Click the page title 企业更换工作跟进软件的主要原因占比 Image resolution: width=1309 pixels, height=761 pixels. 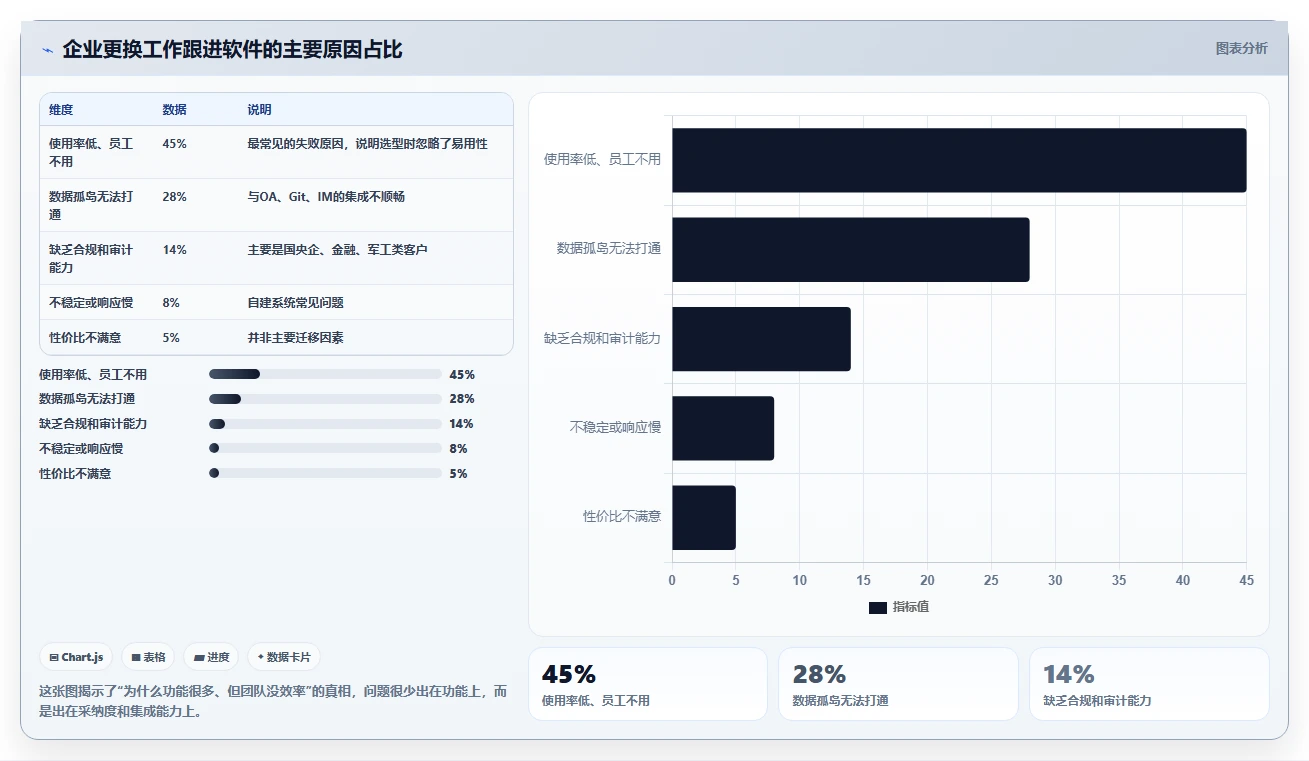pyautogui.click(x=232, y=49)
